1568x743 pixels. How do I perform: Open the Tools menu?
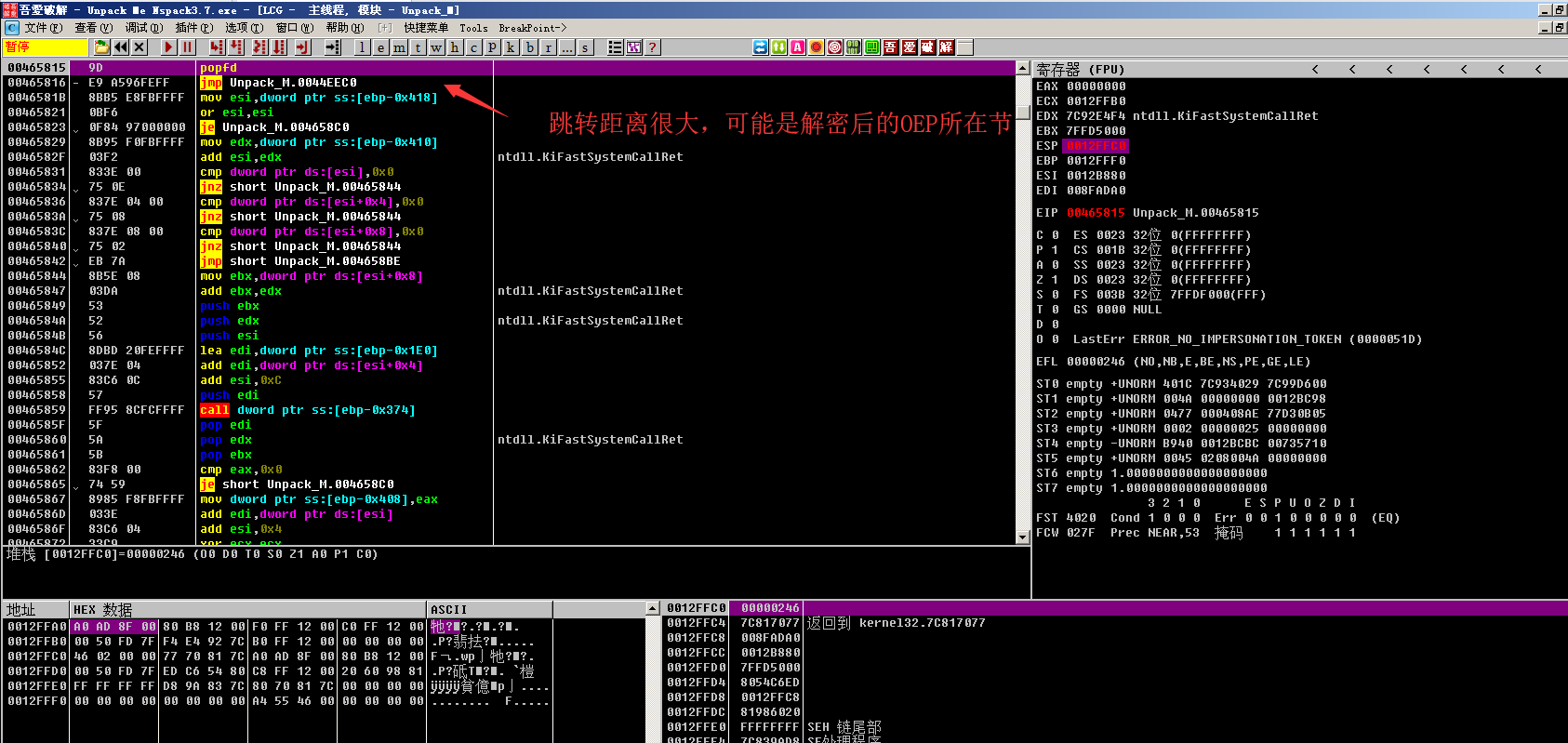coord(473,28)
